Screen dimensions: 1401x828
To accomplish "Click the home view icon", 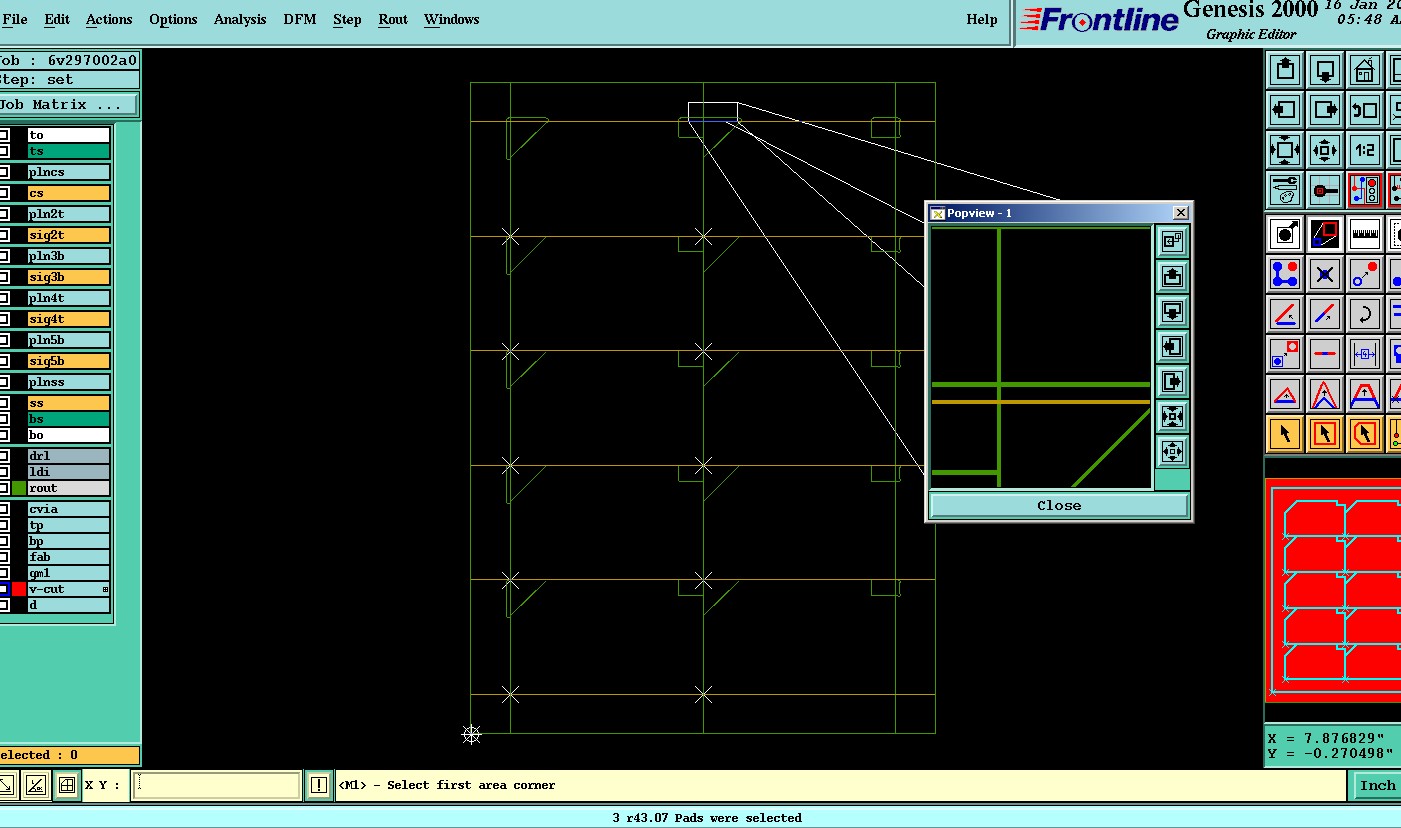I will pyautogui.click(x=1365, y=70).
